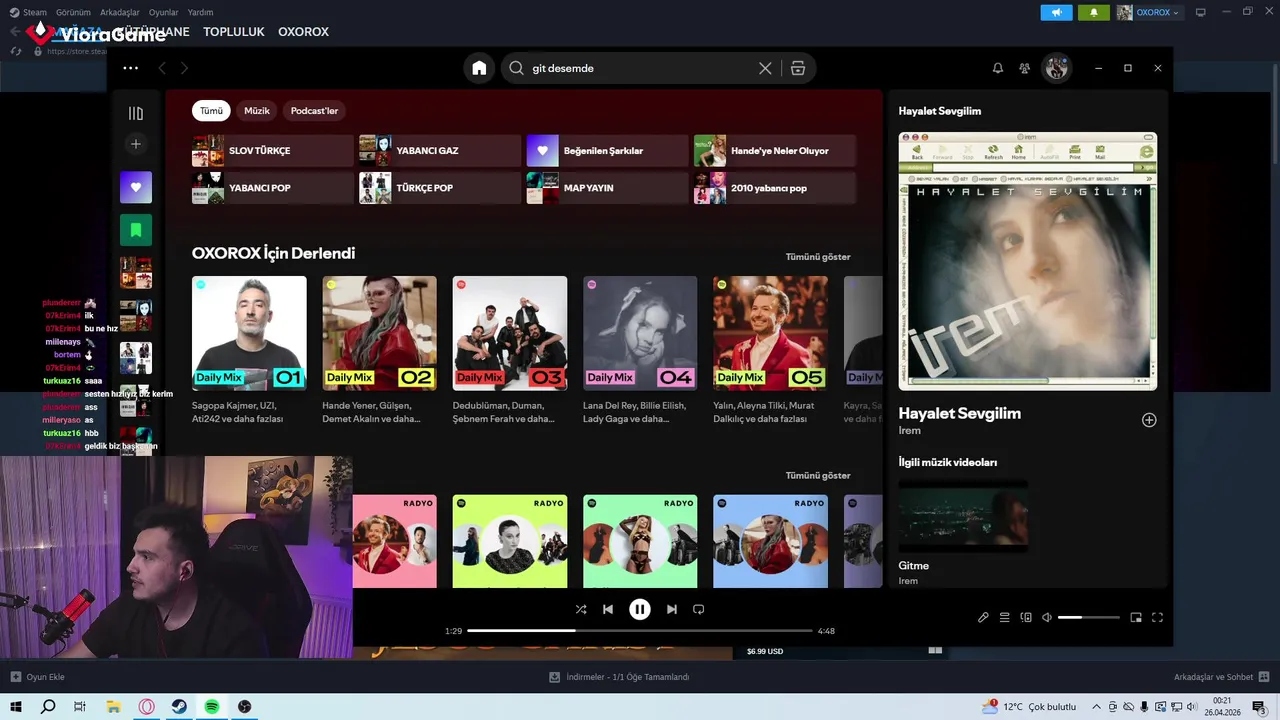Viewport: 1280px width, 720px height.
Task: Open the three-dot Spotify menu
Action: coord(130,68)
